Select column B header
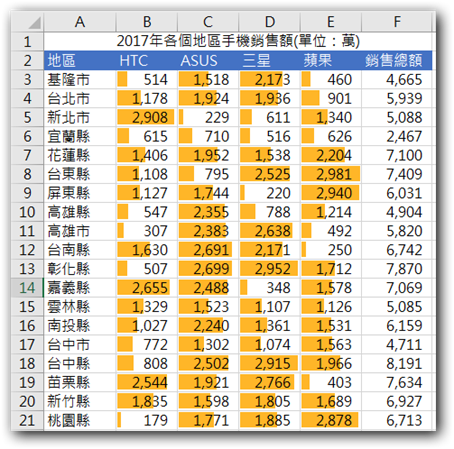The height and width of the screenshot is (449, 454). point(147,22)
